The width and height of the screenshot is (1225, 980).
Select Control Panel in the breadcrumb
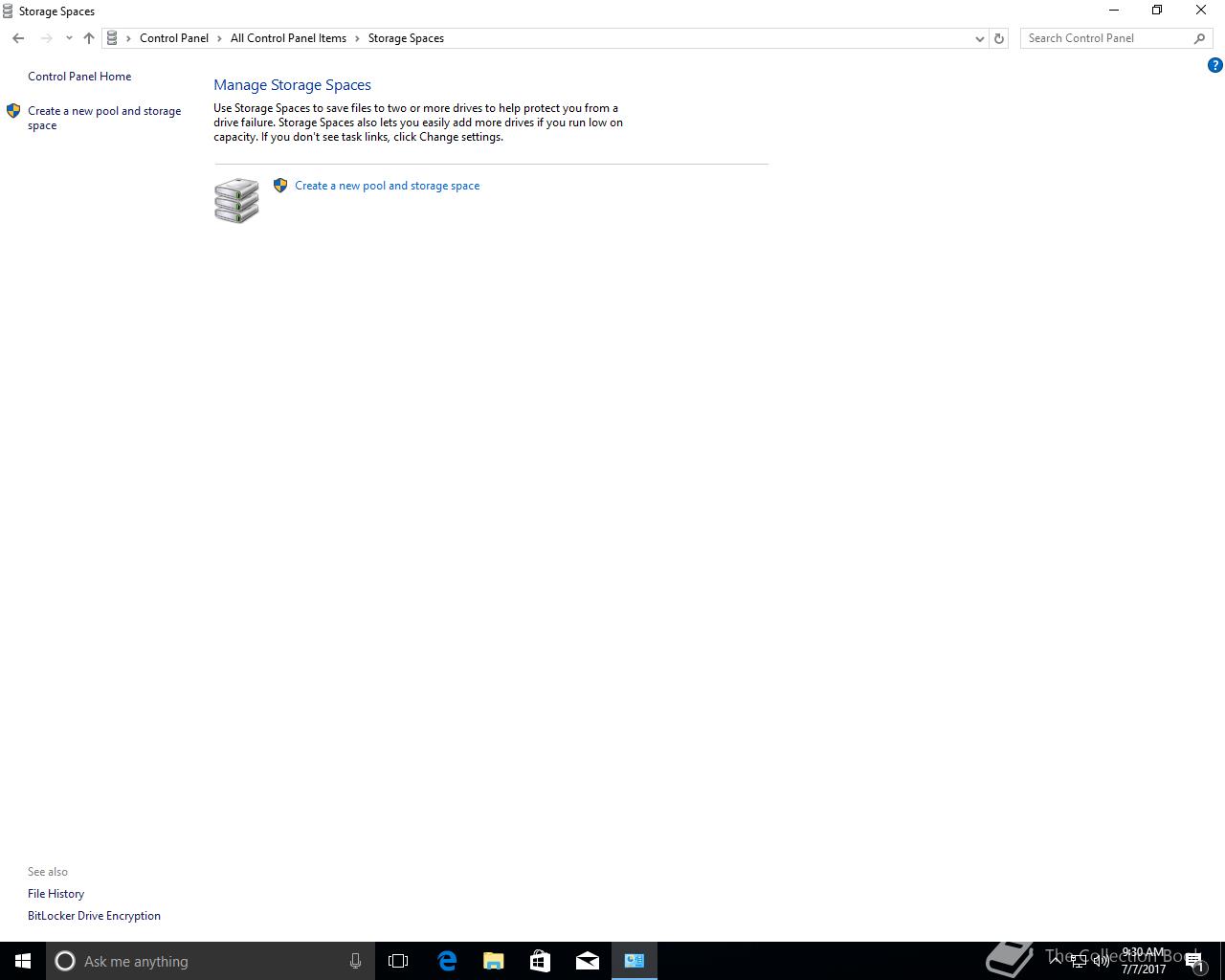pyautogui.click(x=174, y=38)
